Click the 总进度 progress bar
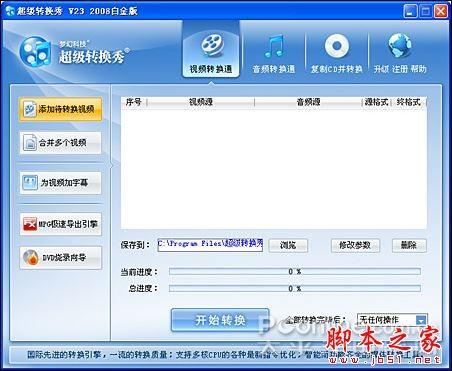The image size is (452, 371). pos(295,288)
